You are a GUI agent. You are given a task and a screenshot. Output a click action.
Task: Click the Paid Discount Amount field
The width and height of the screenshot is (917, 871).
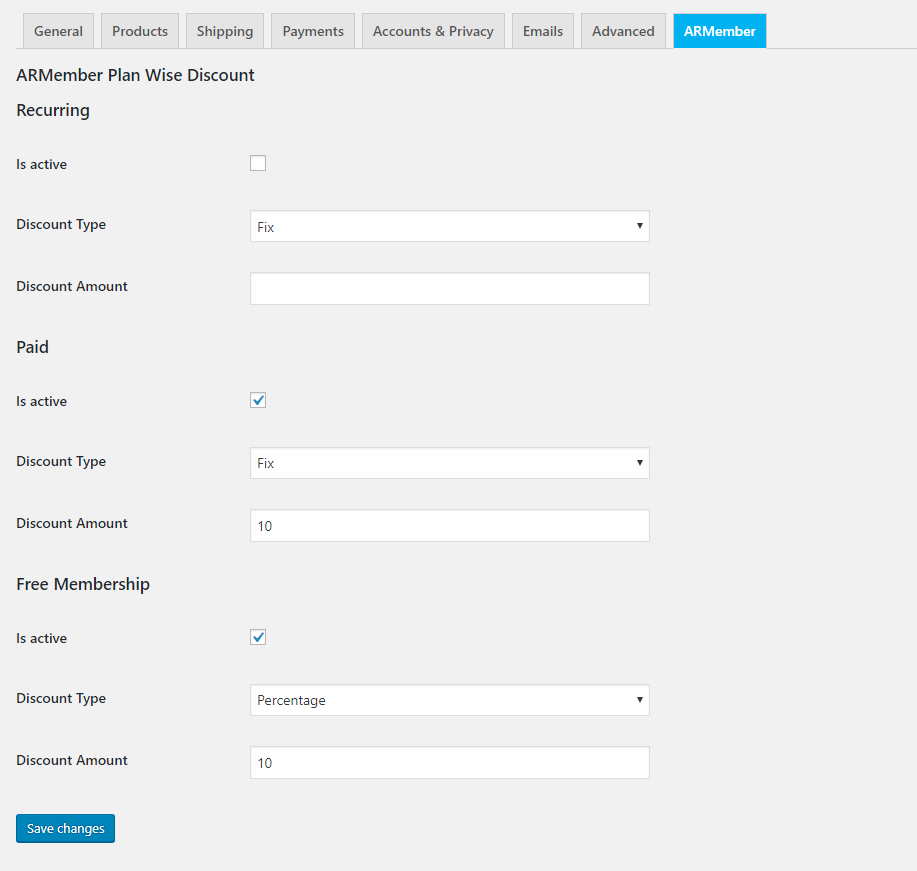450,525
